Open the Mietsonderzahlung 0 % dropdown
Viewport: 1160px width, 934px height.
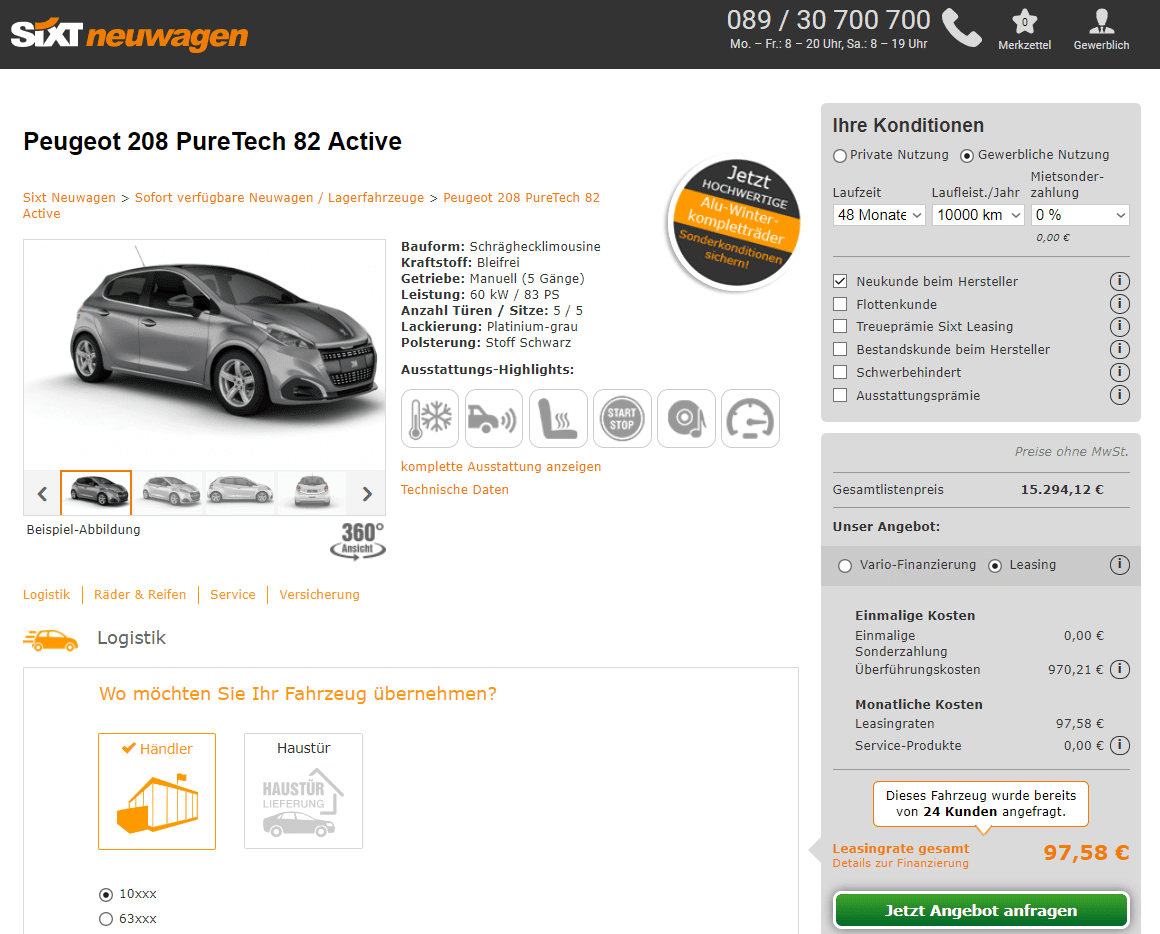(x=1080, y=215)
